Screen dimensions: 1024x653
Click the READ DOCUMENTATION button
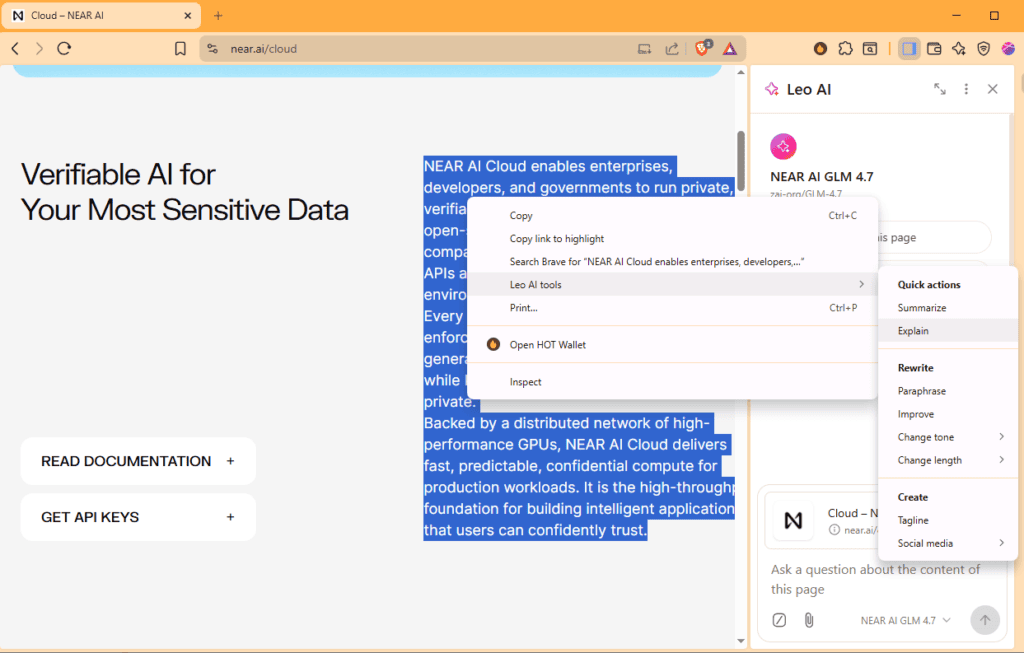point(137,461)
